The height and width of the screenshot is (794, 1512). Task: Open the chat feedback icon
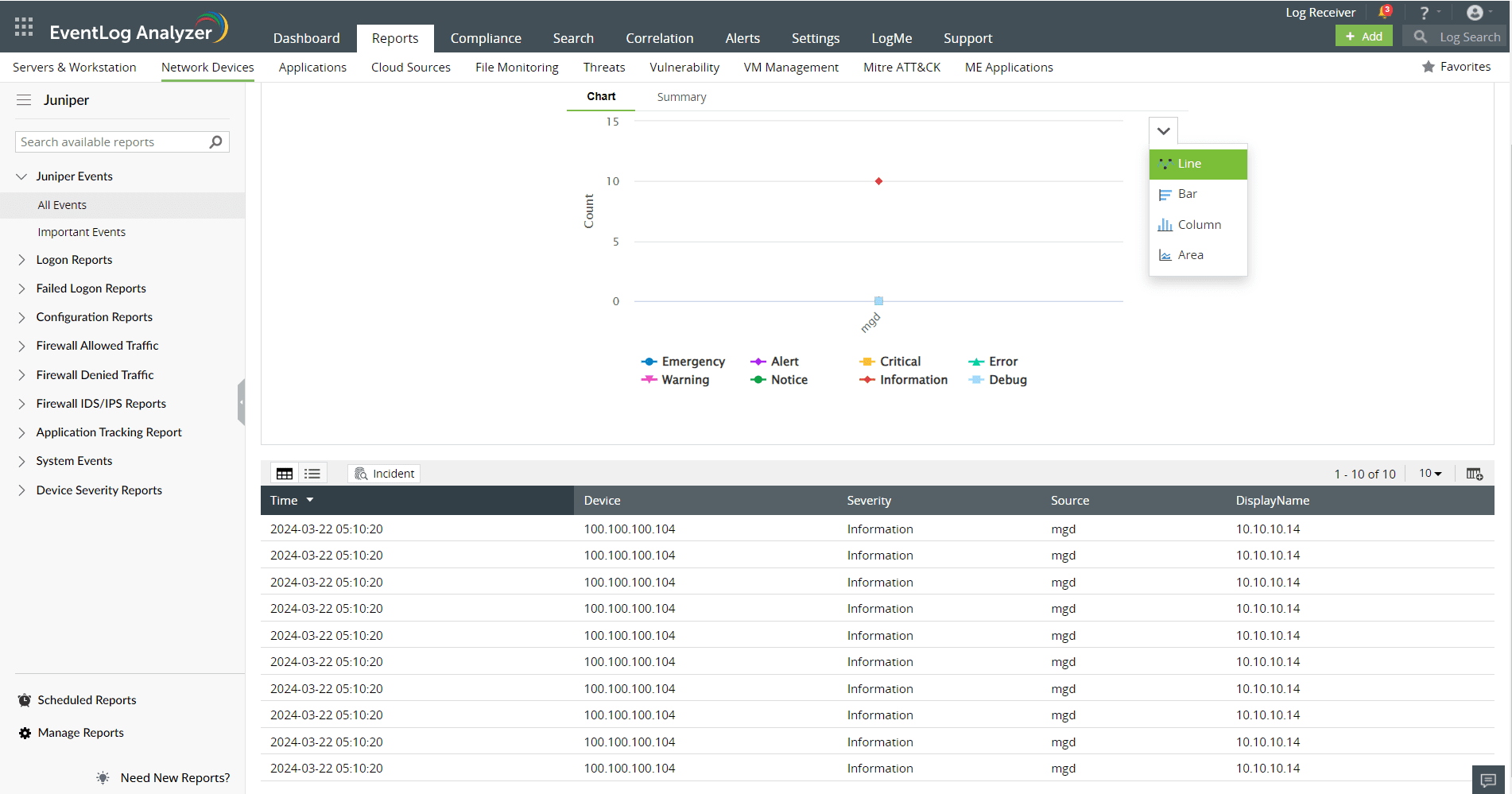point(1489,780)
